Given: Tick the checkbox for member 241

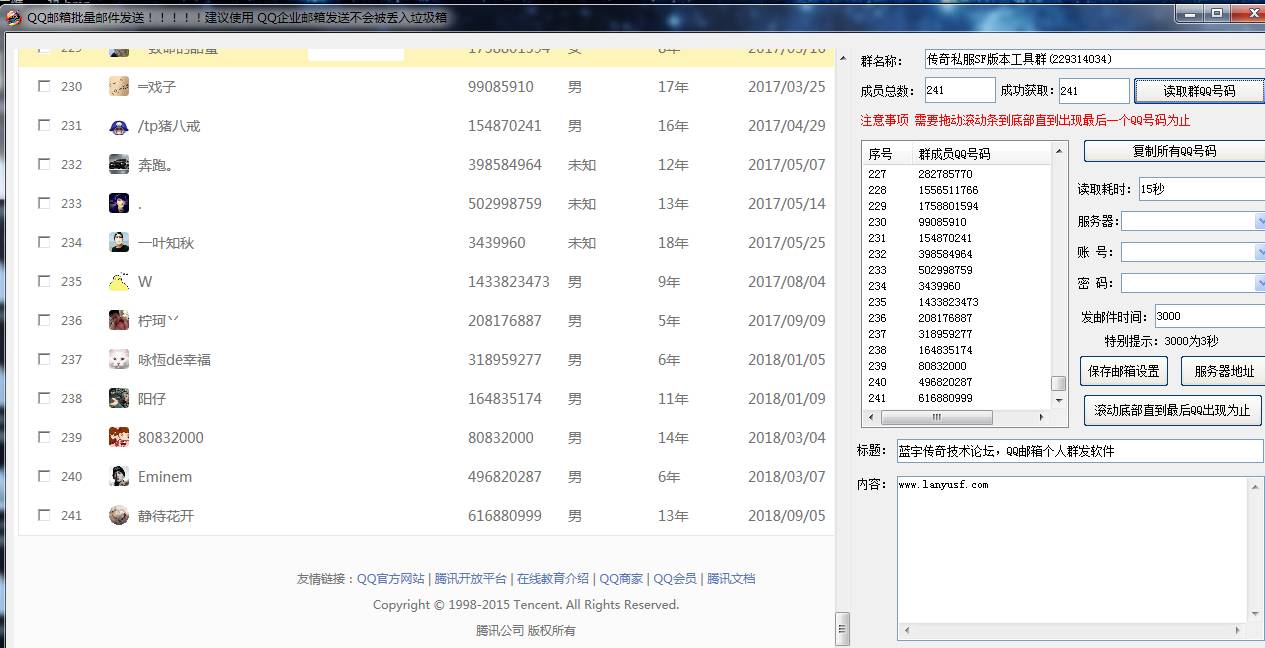Looking at the screenshot, I should click(x=44, y=516).
